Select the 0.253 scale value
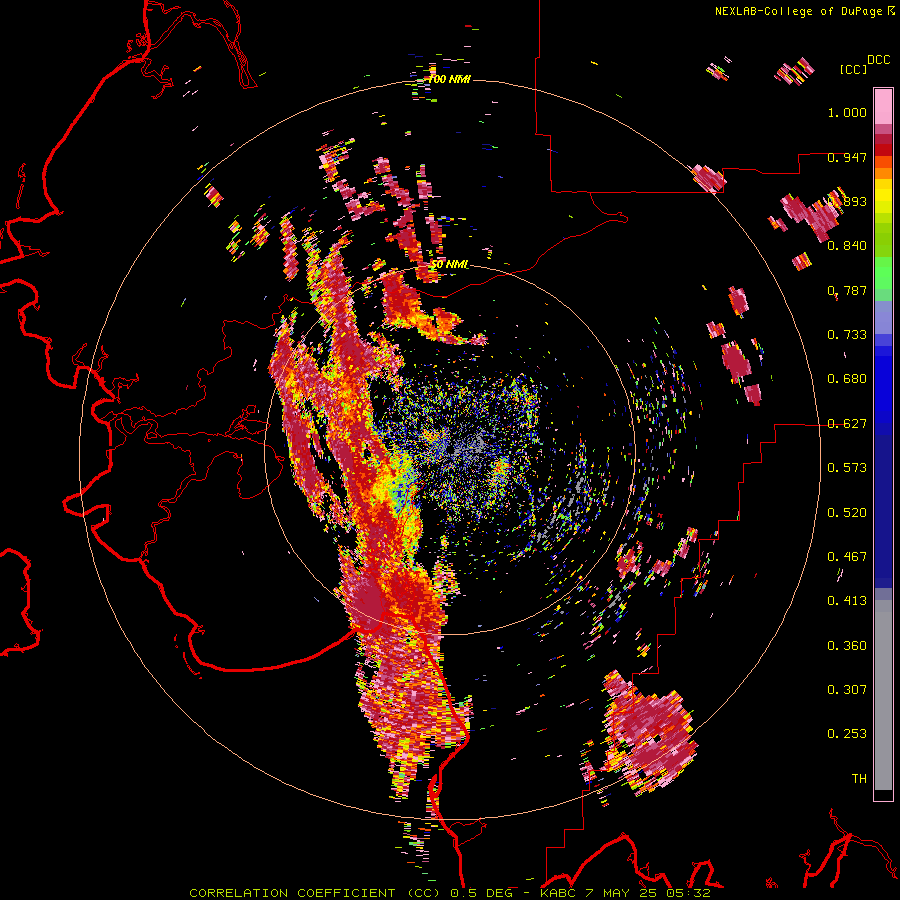Viewport: 900px width, 900px height. pos(847,734)
